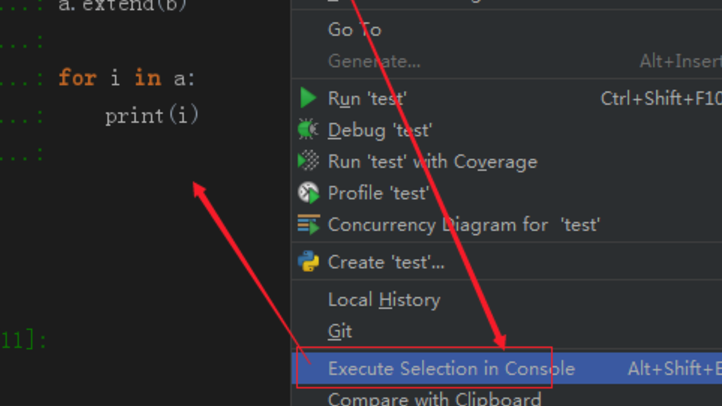Viewport: 722px width, 406px height.
Task: Click the Debug 'test' bug icon
Action: pos(308,130)
